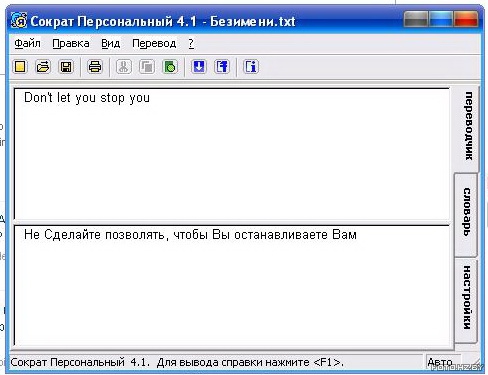Image resolution: width=488 pixels, height=375 pixels.
Task: Click the Cut scissors icon
Action: point(124,67)
